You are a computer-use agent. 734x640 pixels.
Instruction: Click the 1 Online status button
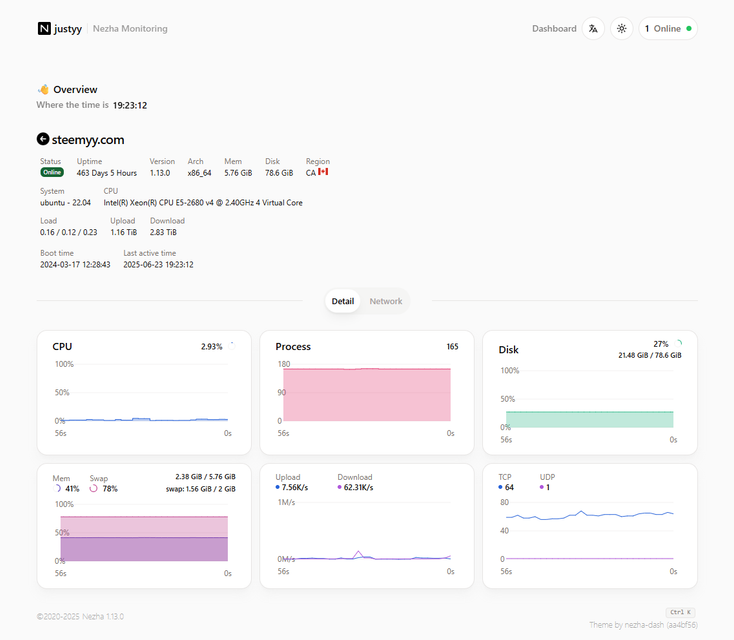[x=667, y=29]
